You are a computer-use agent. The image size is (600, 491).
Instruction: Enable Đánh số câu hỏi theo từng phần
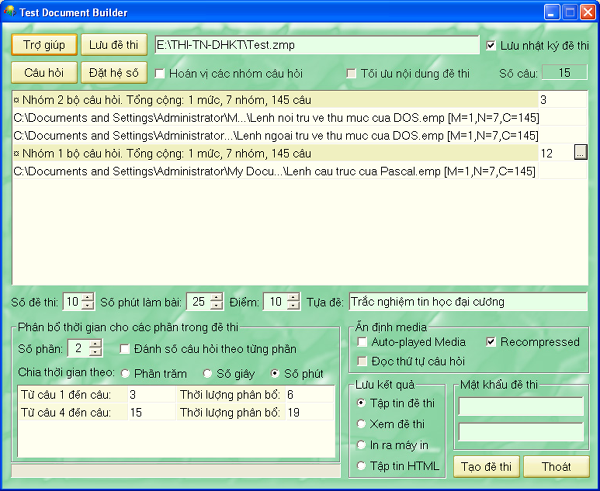(124, 349)
